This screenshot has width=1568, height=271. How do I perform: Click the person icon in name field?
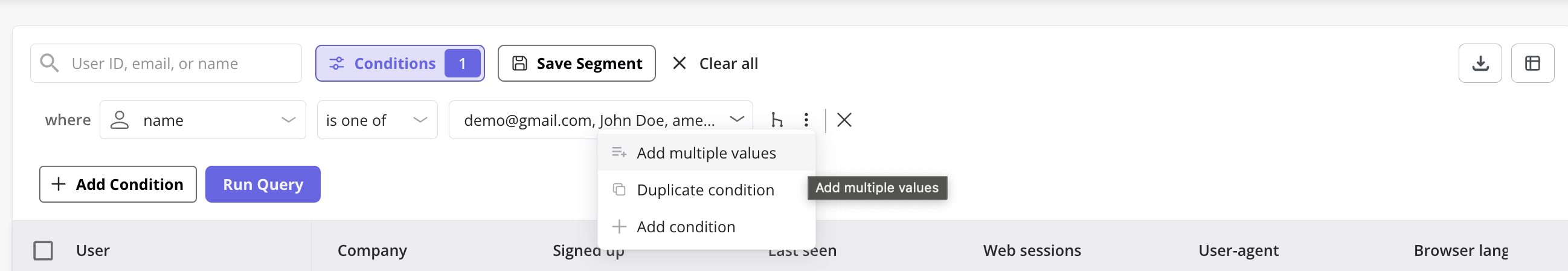(x=120, y=120)
